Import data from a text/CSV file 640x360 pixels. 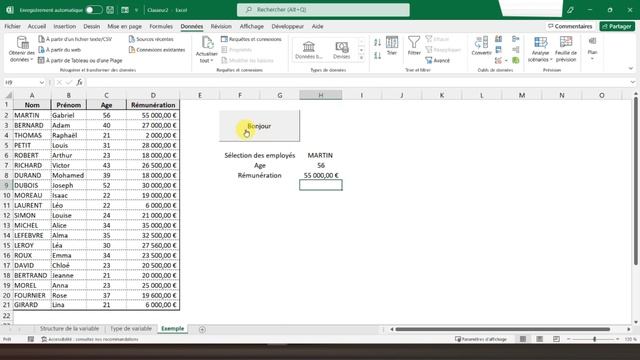click(x=75, y=39)
